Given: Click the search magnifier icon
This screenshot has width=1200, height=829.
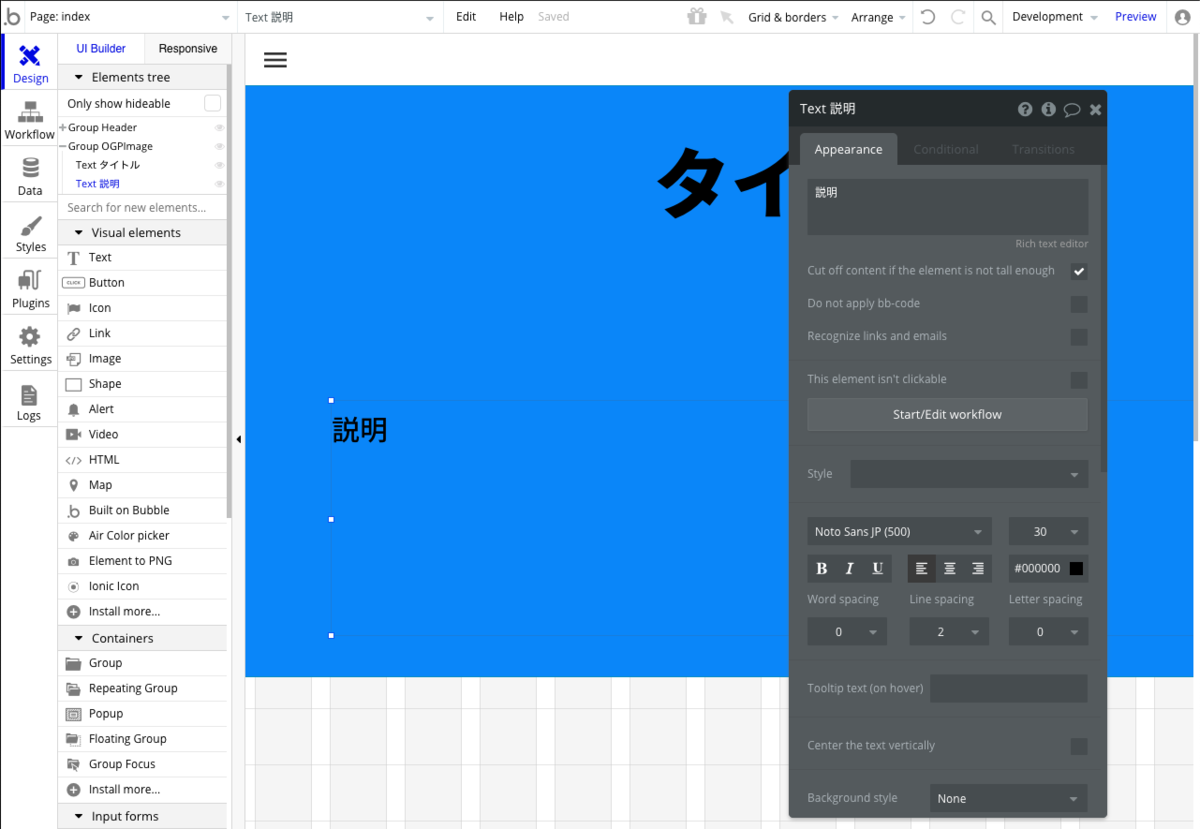Looking at the screenshot, I should (x=988, y=17).
